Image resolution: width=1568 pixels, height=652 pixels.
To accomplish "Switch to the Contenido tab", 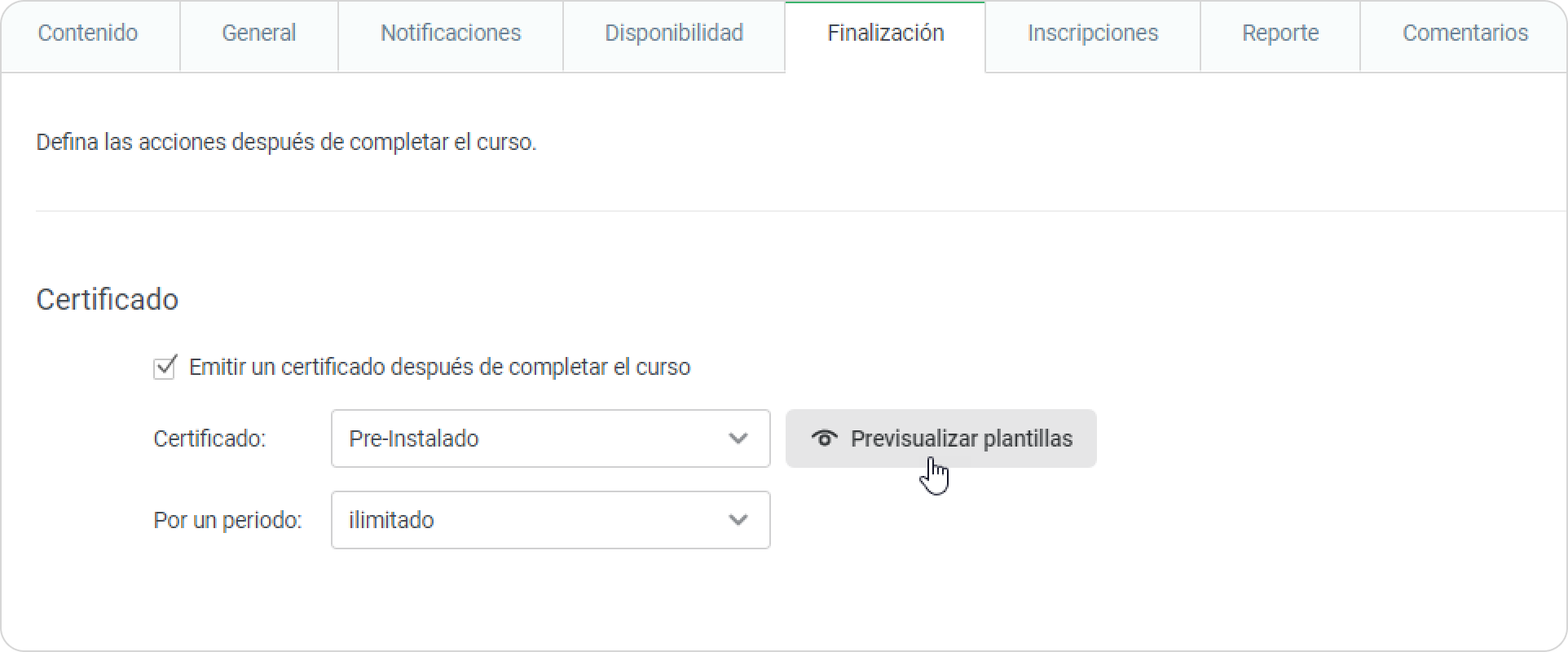I will pyautogui.click(x=88, y=33).
